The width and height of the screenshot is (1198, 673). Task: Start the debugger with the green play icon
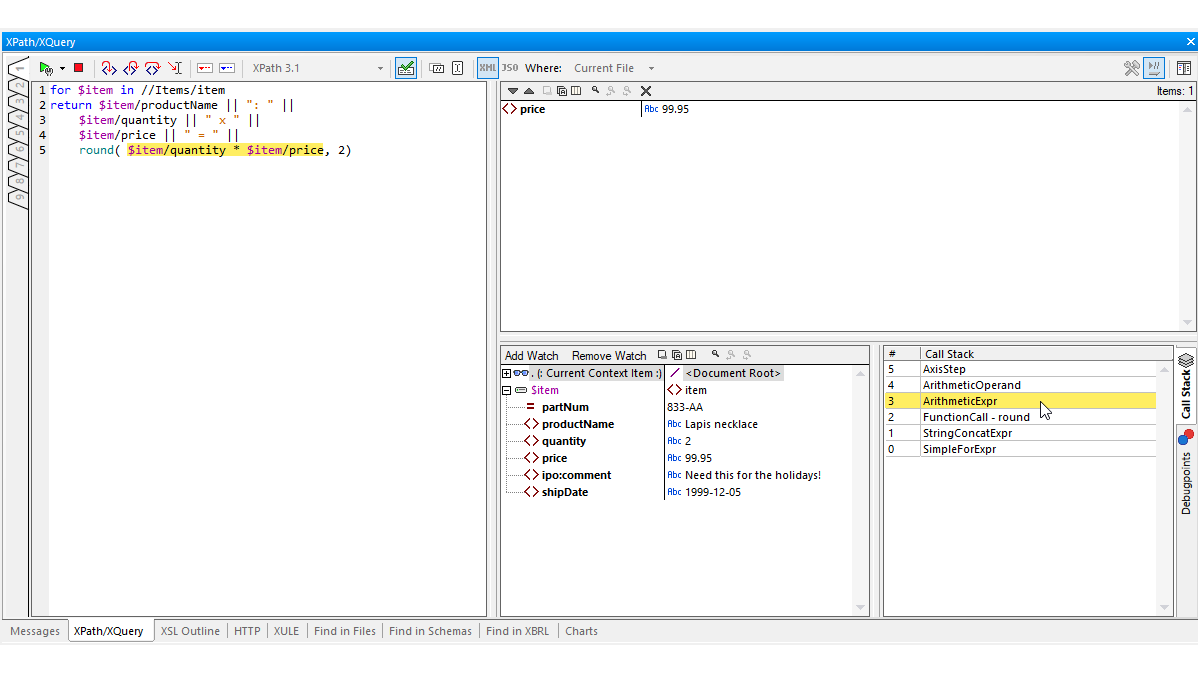click(46, 67)
